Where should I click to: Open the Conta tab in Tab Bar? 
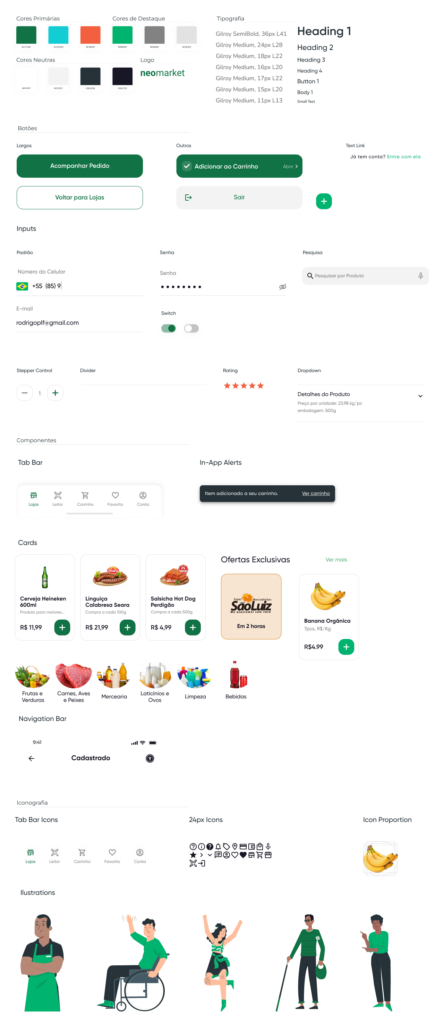click(x=143, y=498)
